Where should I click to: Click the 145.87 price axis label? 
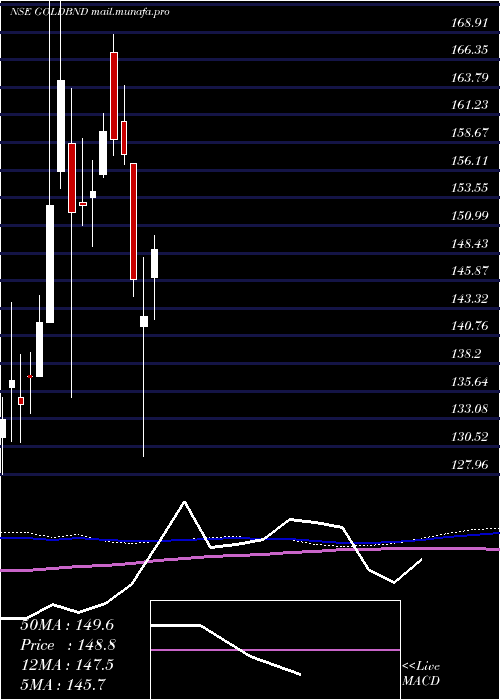[469, 271]
